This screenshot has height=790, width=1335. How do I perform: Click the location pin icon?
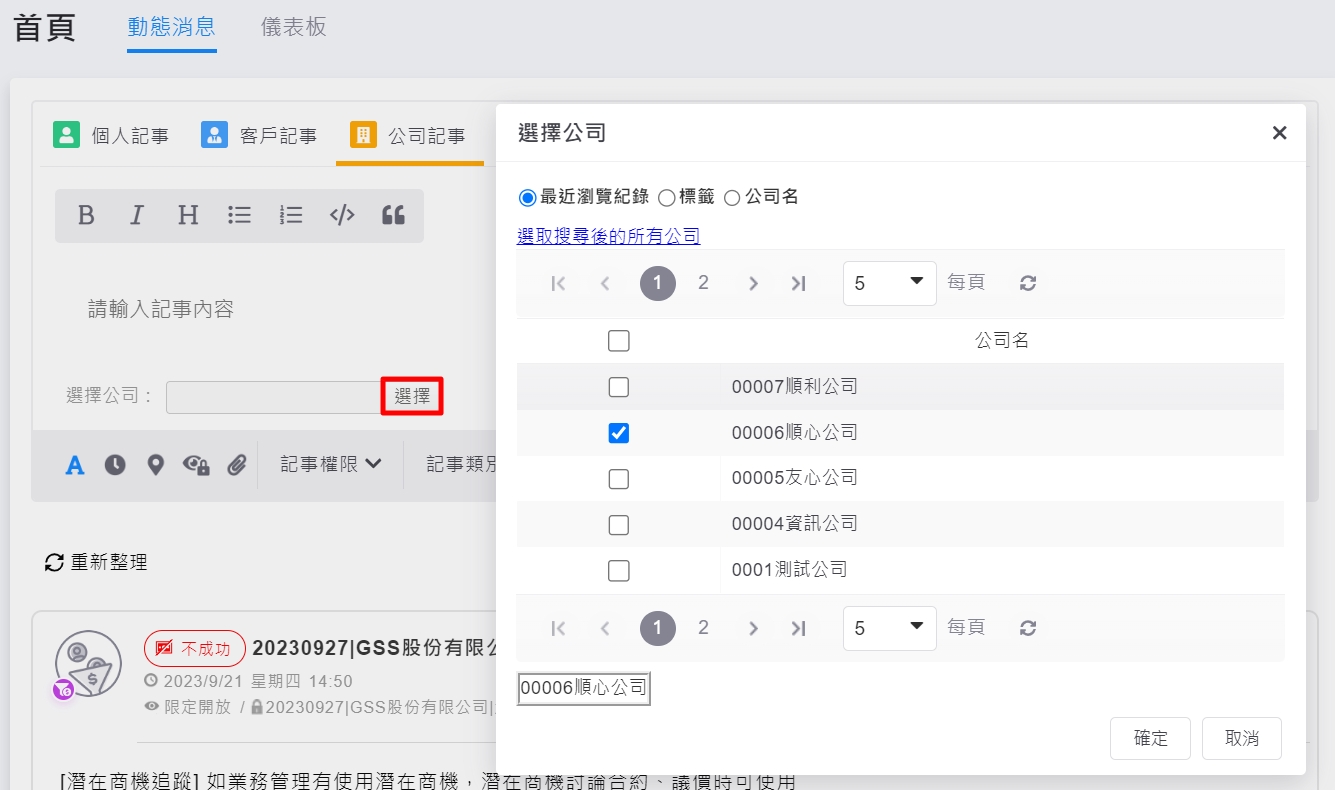155,464
